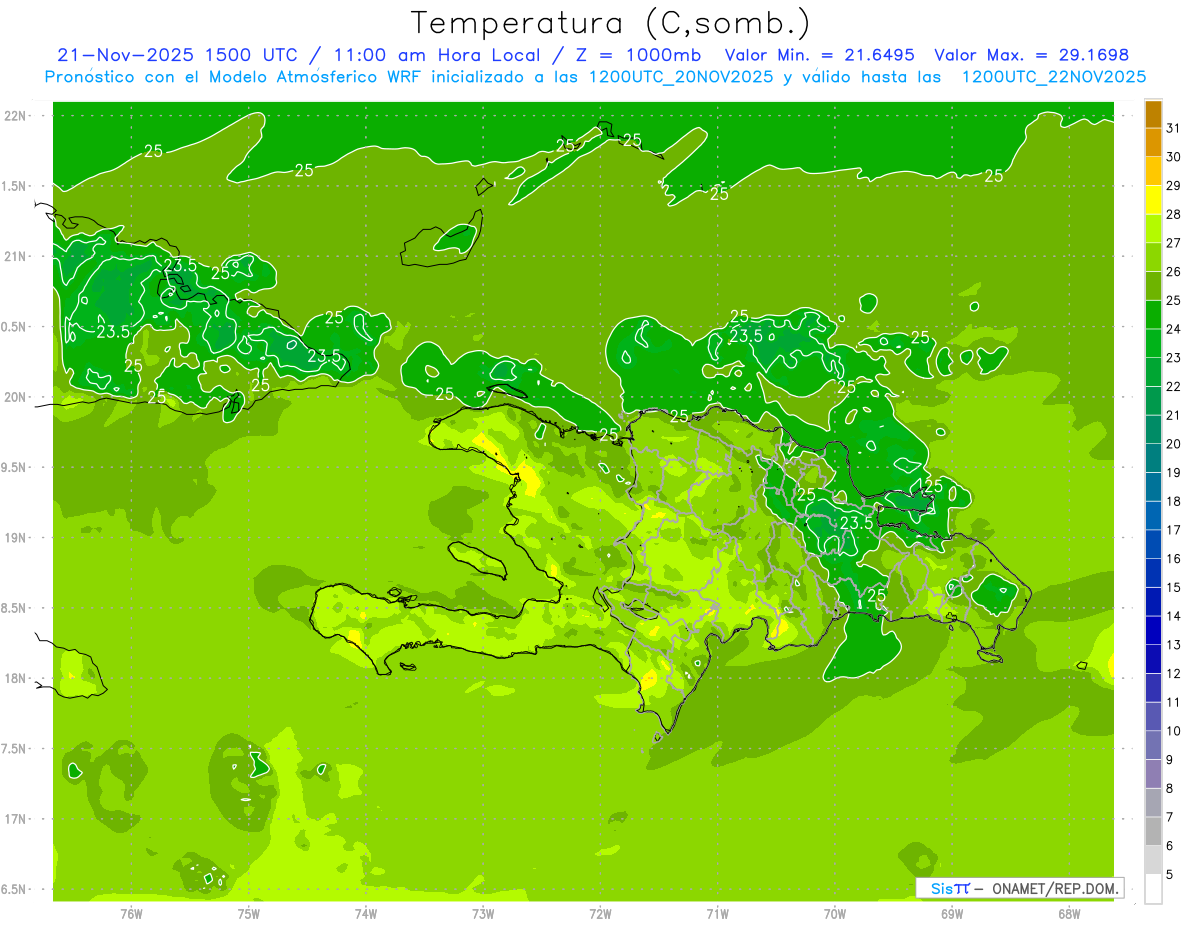
Task: Click the '11:00 am Hora Local' text
Action: coord(437,55)
